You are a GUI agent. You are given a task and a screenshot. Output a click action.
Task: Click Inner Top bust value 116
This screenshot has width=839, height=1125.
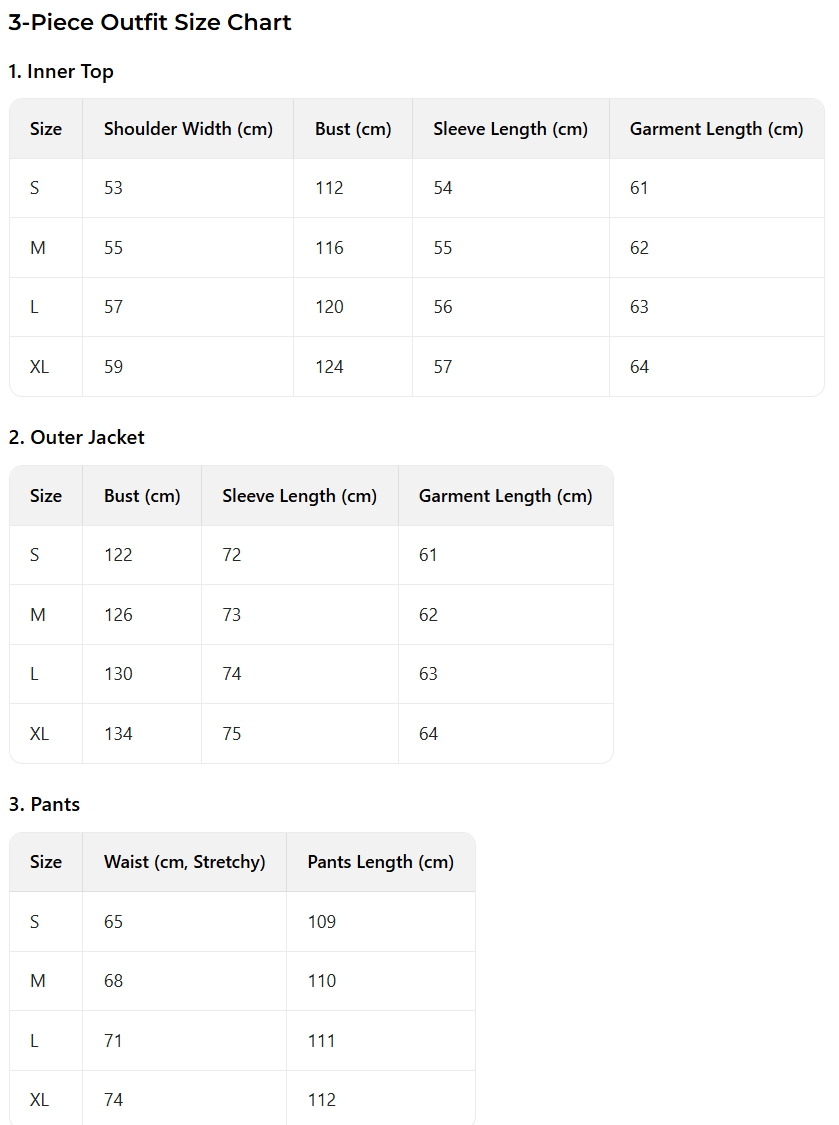tap(329, 248)
